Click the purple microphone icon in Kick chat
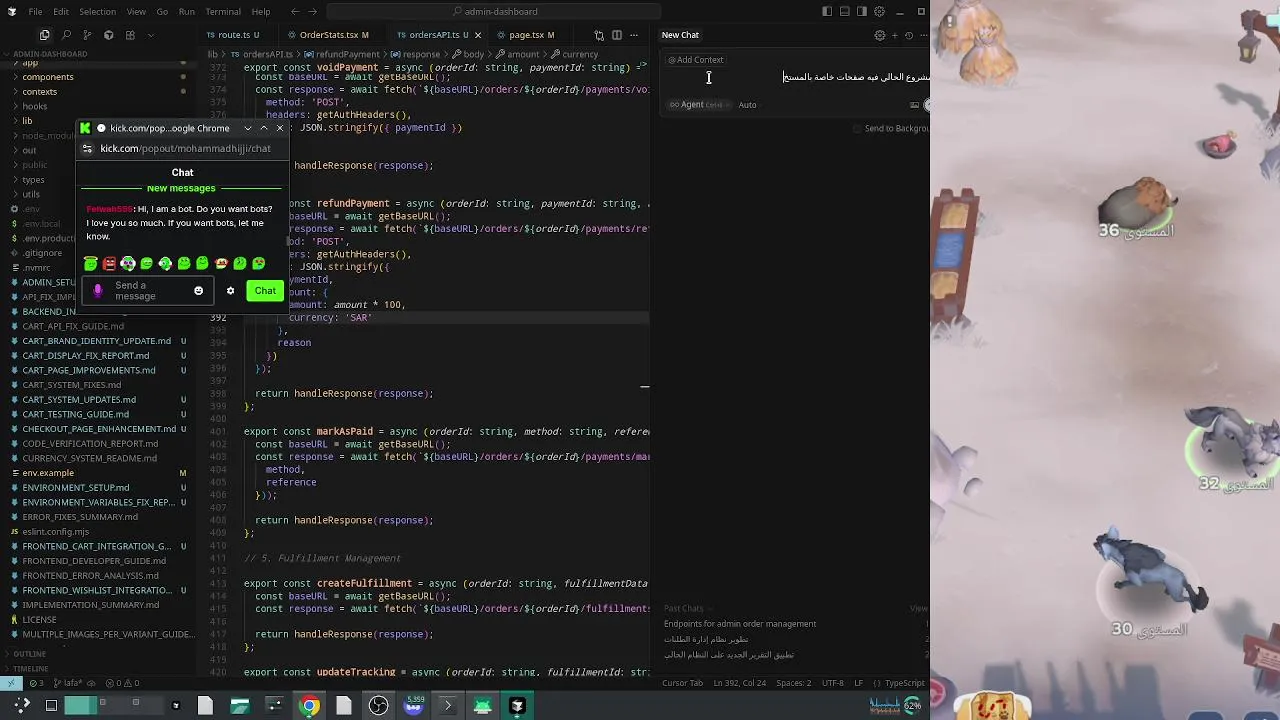Image resolution: width=1280 pixels, height=720 pixels. tap(97, 291)
